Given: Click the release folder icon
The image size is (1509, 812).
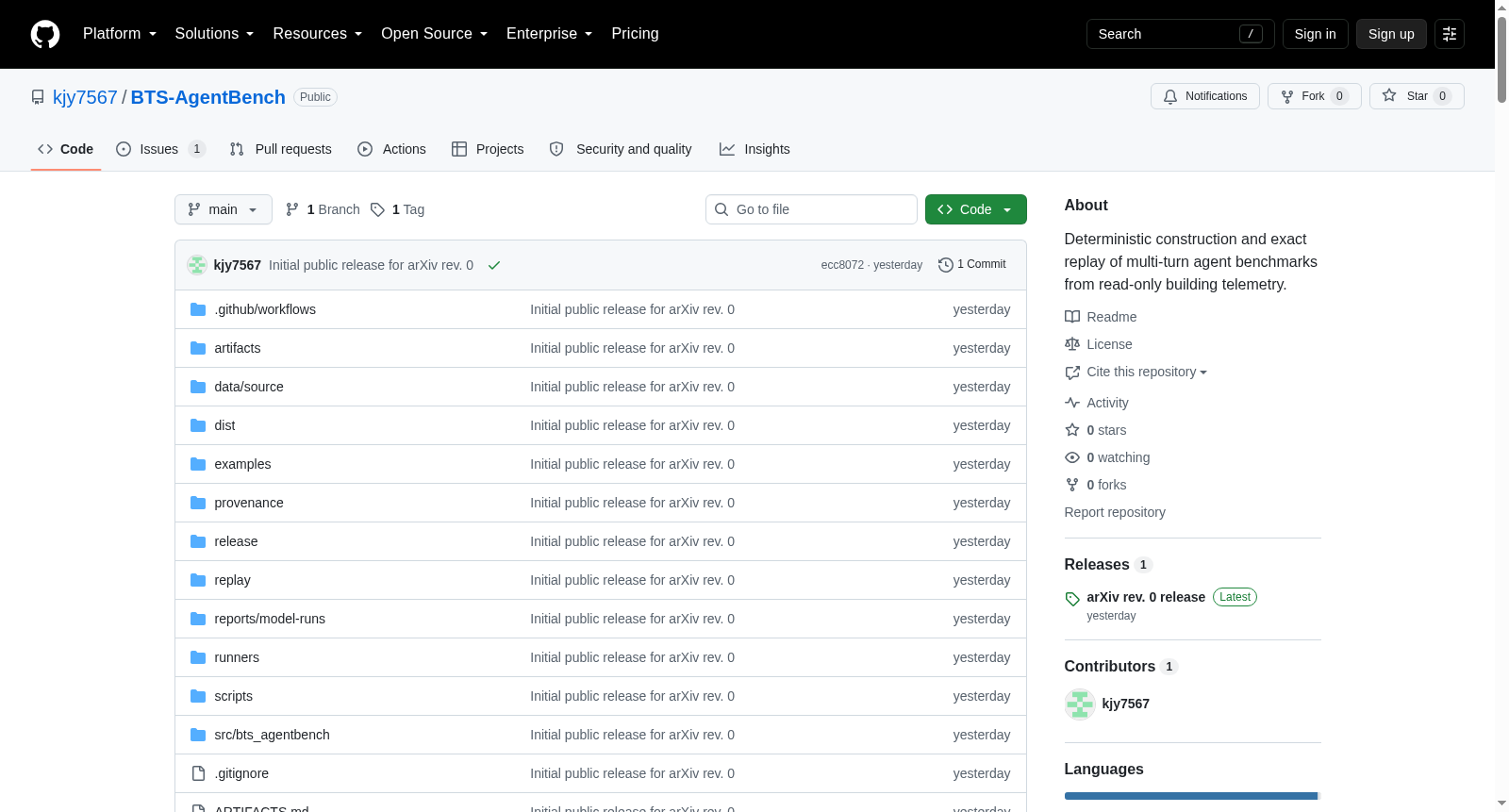Looking at the screenshot, I should click(198, 541).
